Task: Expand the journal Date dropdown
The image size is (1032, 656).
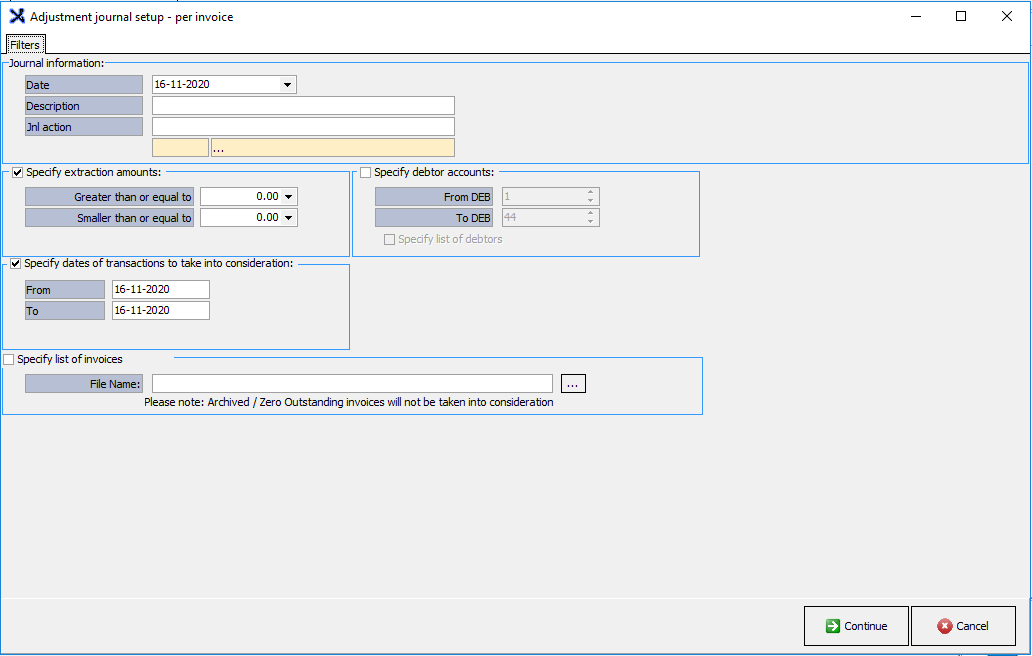Action: [x=288, y=85]
